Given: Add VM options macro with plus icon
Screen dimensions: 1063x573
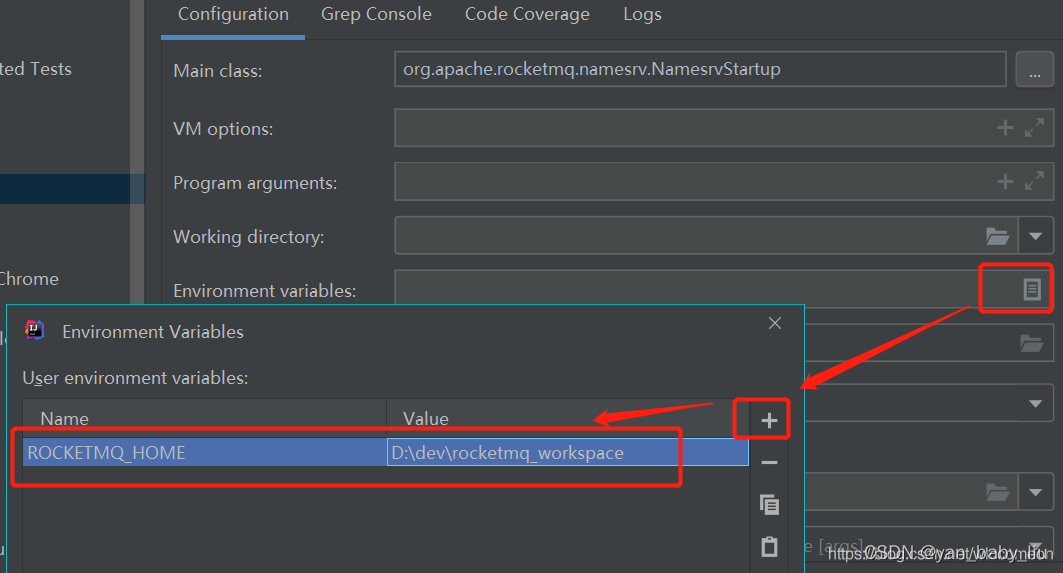Looking at the screenshot, I should click(x=1005, y=127).
